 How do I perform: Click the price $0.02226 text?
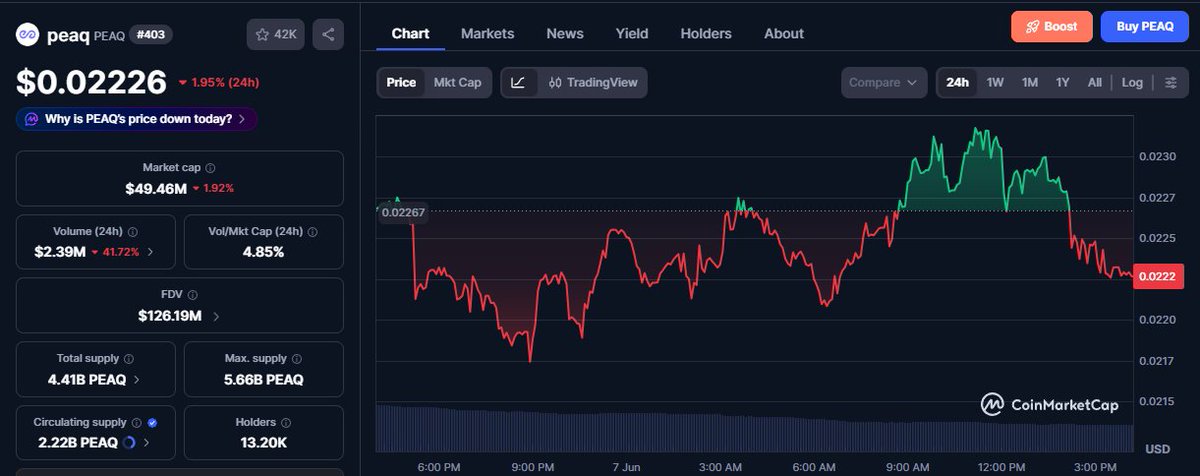tap(90, 81)
